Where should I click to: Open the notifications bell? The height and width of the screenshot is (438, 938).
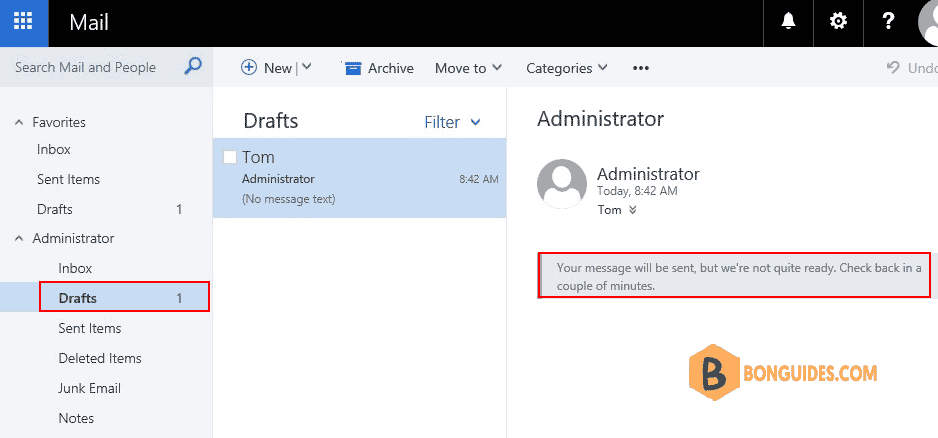click(788, 22)
